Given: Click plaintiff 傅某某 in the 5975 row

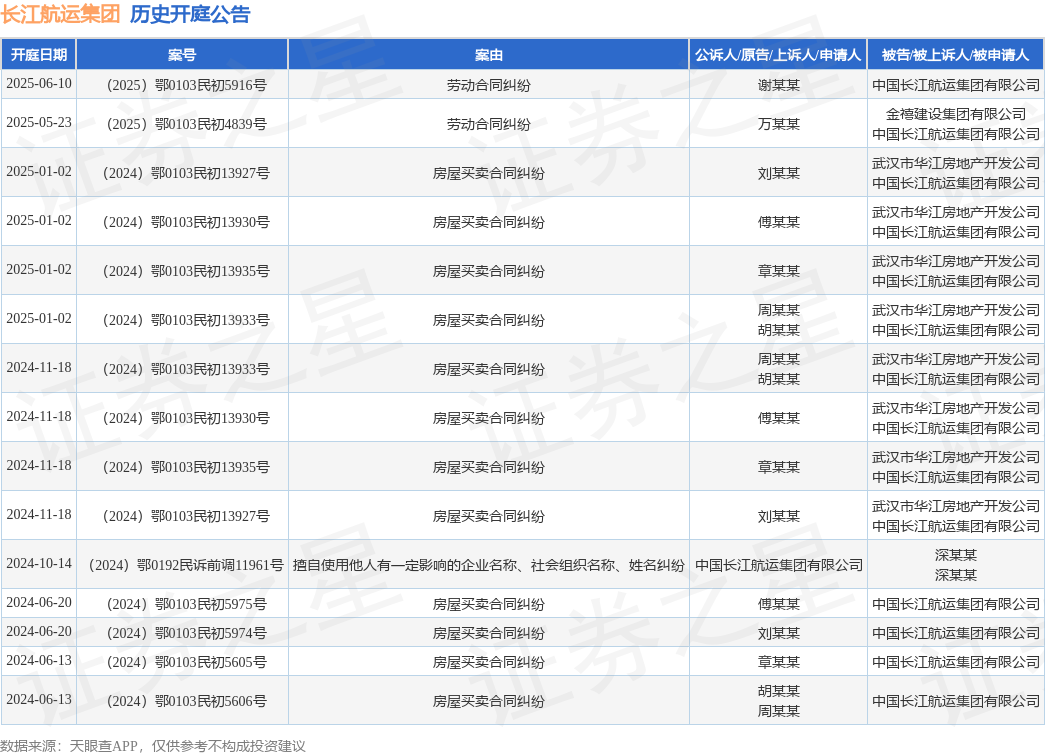Looking at the screenshot, I should pos(778,604).
